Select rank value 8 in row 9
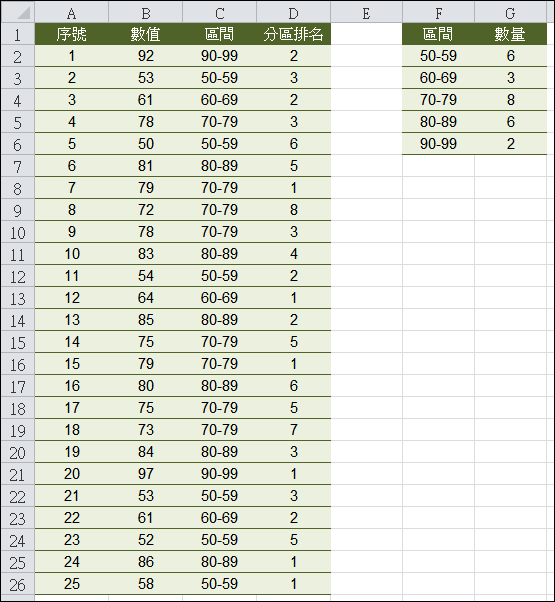Viewport: 555px width, 602px height. (x=293, y=210)
